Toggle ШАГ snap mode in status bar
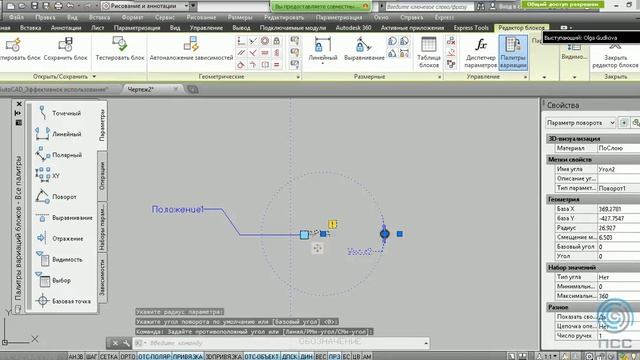This screenshot has width=640, height=360. [91, 356]
